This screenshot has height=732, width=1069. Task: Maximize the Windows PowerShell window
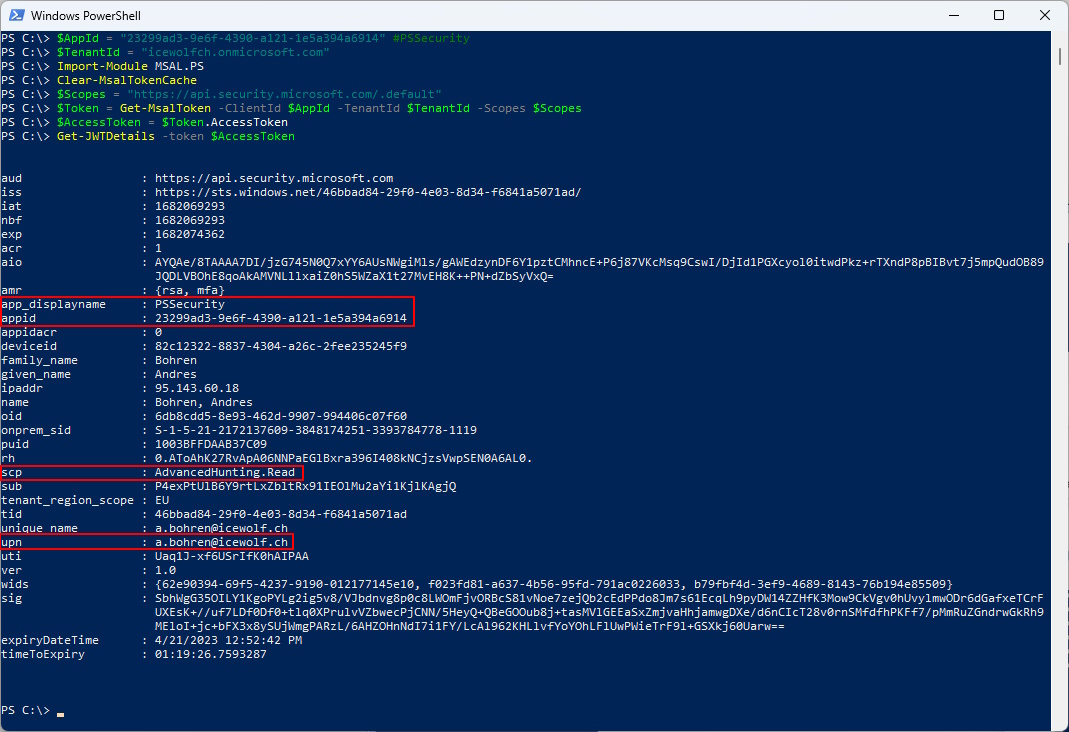pos(999,15)
